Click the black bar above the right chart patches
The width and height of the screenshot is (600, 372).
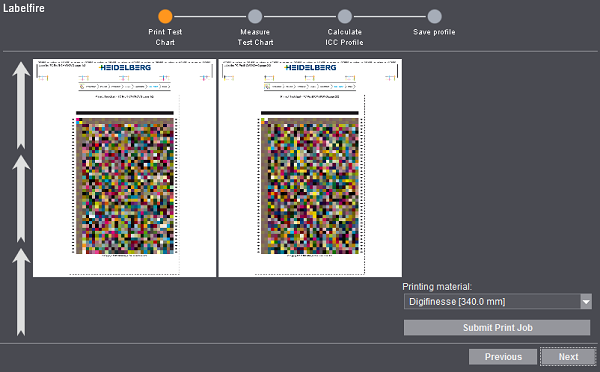coord(310,113)
